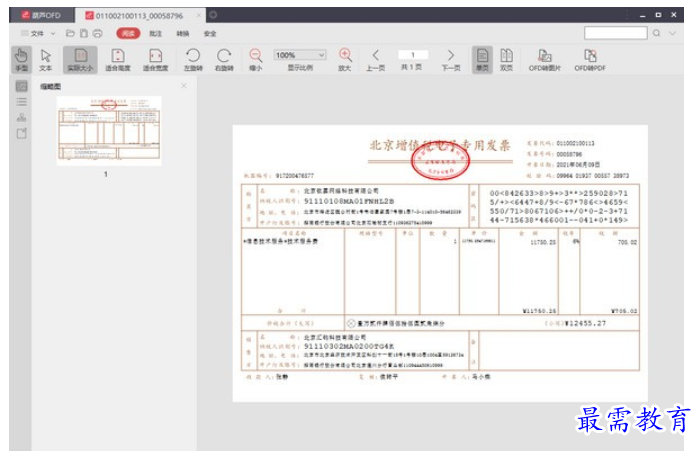Screen dimensions: 699x451
Task: Show thumbnails panel from sidebar icon
Action: [21, 86]
